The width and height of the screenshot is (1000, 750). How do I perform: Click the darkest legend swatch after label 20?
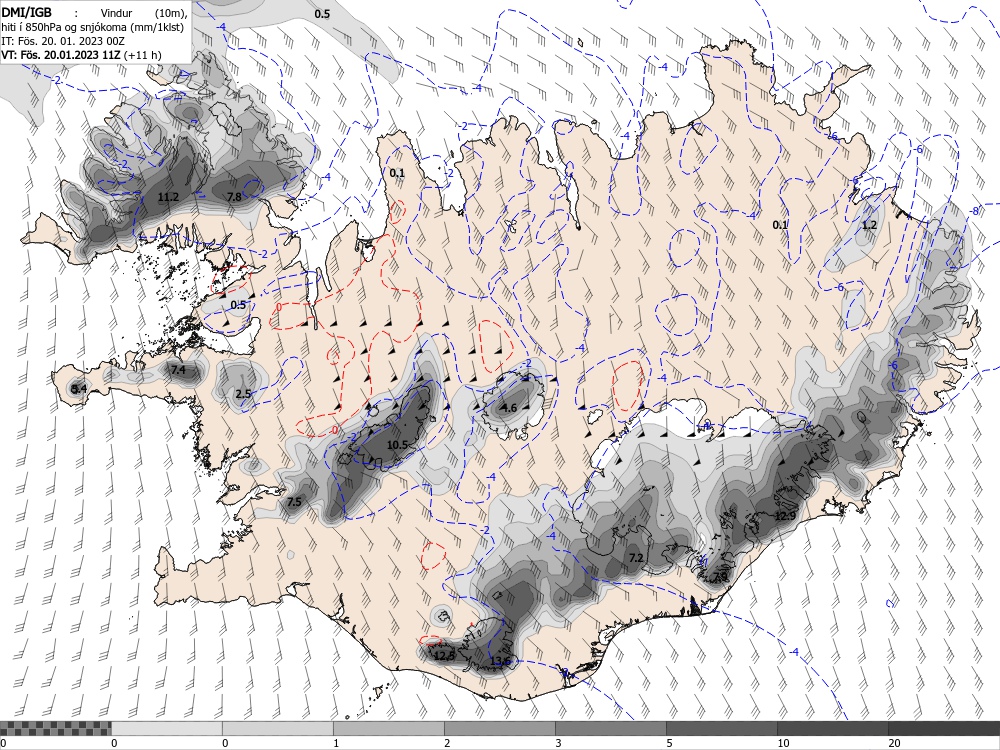tap(944, 728)
